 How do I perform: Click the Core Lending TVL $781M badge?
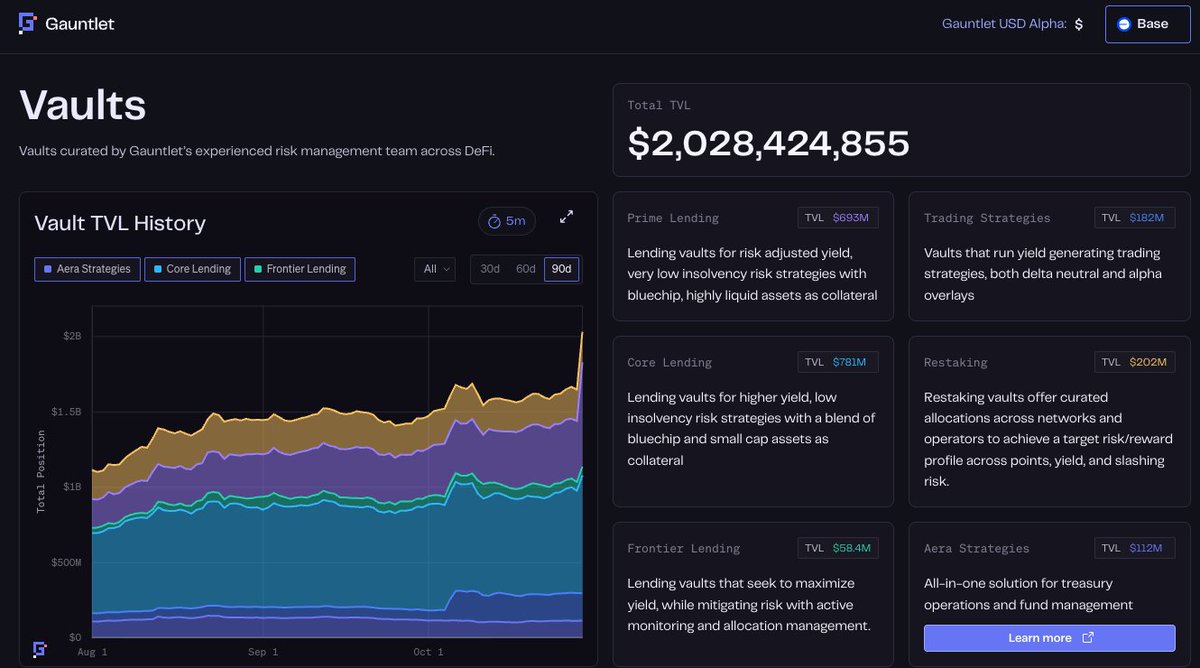pos(838,362)
